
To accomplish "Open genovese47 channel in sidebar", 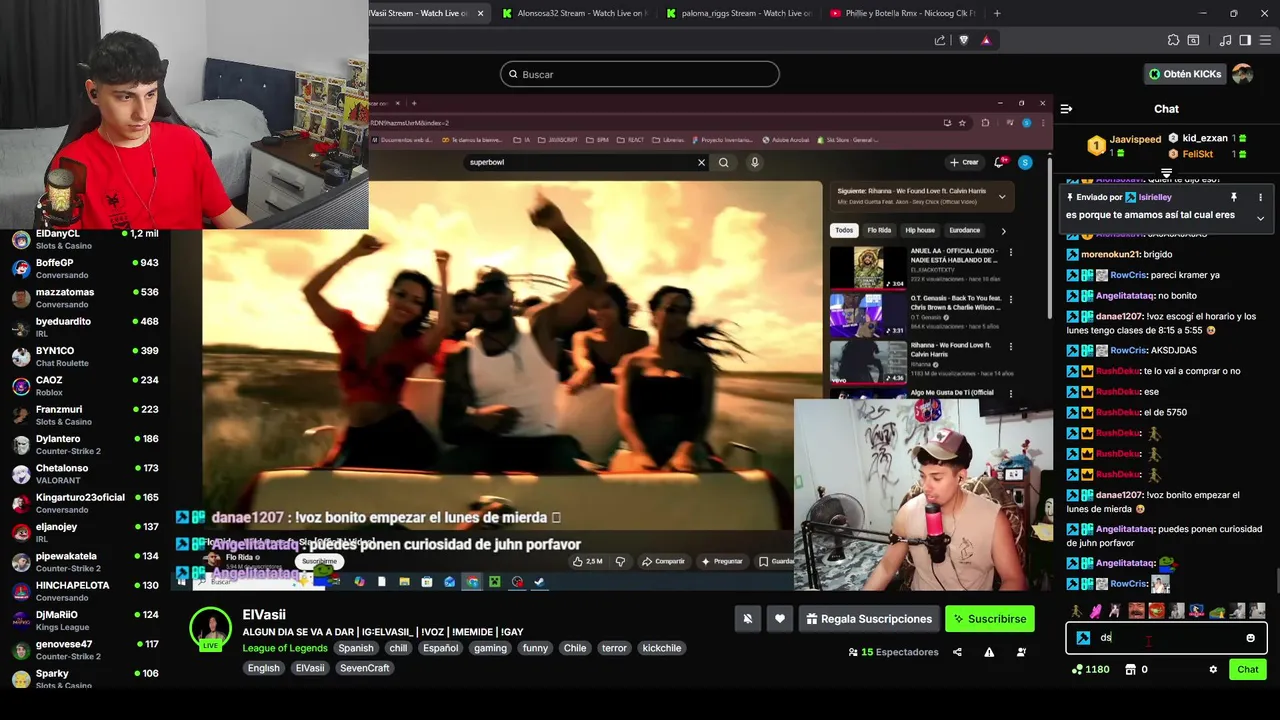I will 85,650.
